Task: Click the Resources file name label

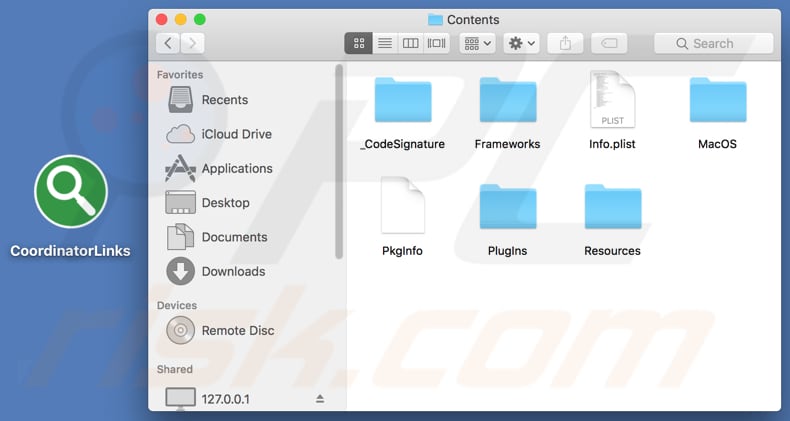Action: point(613,251)
